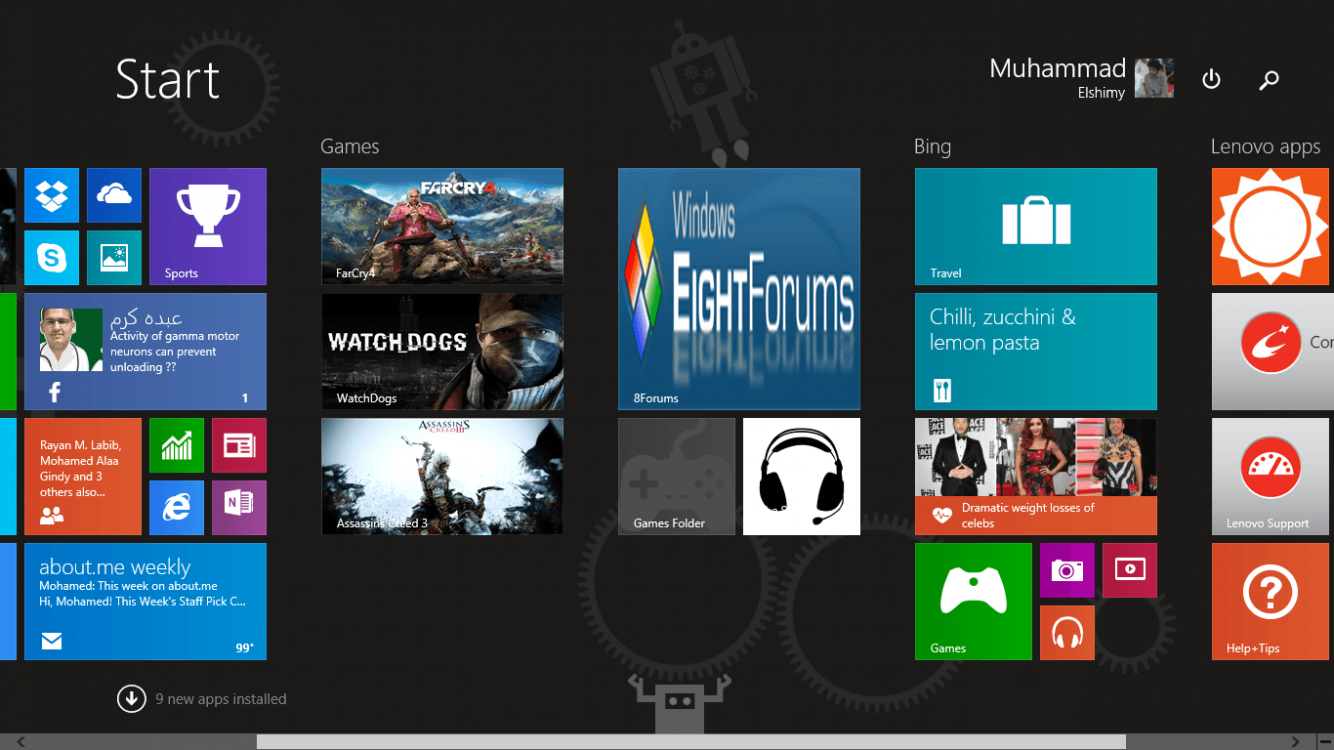
Task: Open Muhammad Elshimy account picture
Action: click(1154, 78)
